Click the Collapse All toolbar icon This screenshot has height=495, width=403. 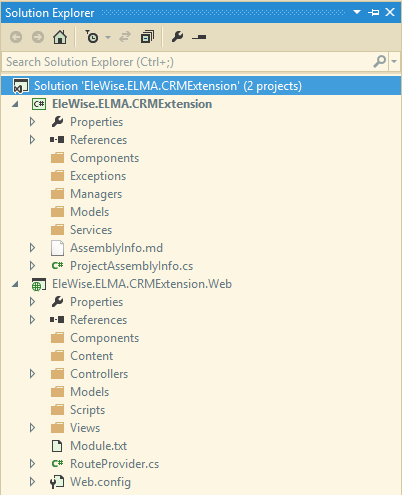point(147,37)
